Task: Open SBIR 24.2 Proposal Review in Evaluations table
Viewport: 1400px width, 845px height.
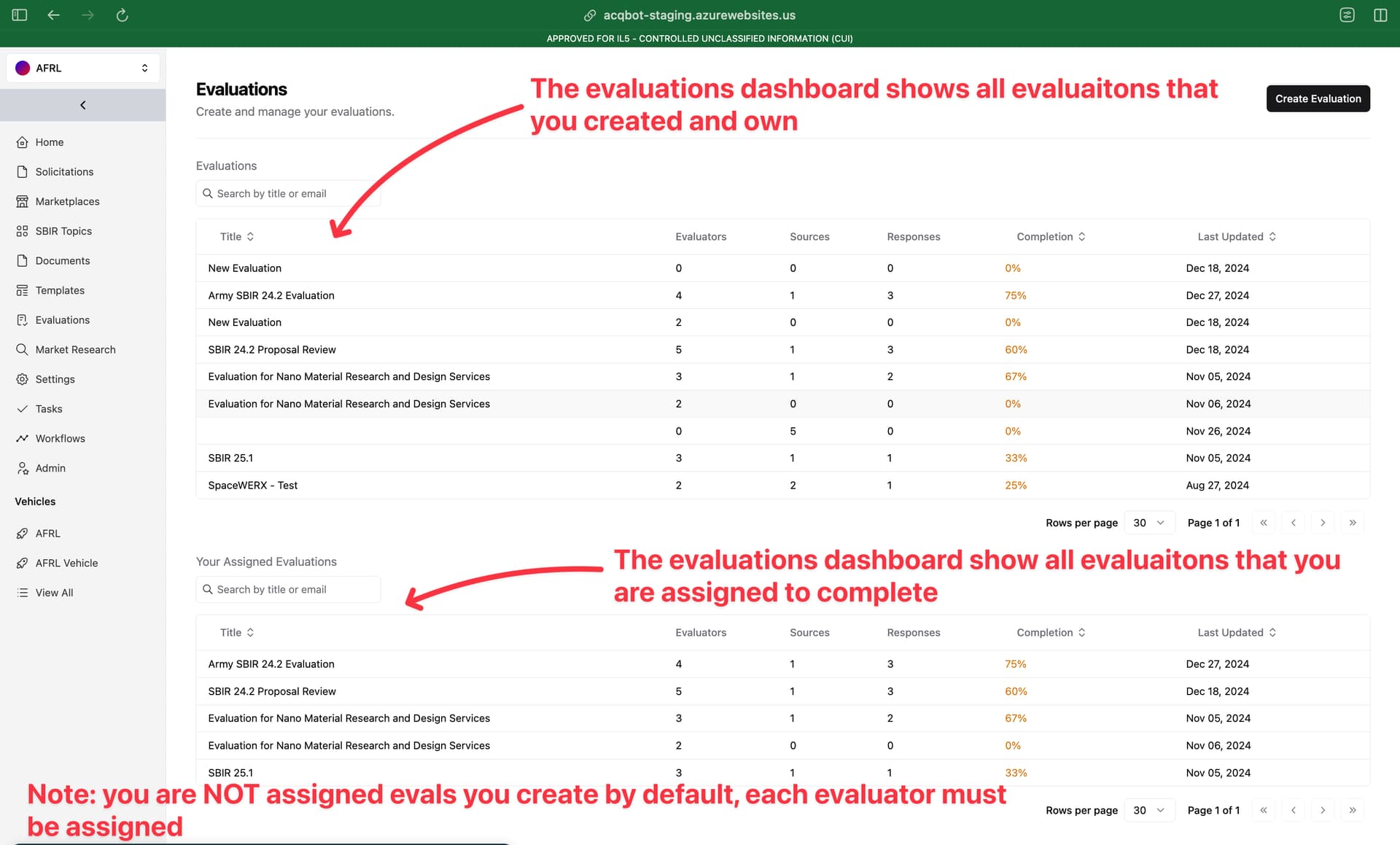Action: pos(782,350)
